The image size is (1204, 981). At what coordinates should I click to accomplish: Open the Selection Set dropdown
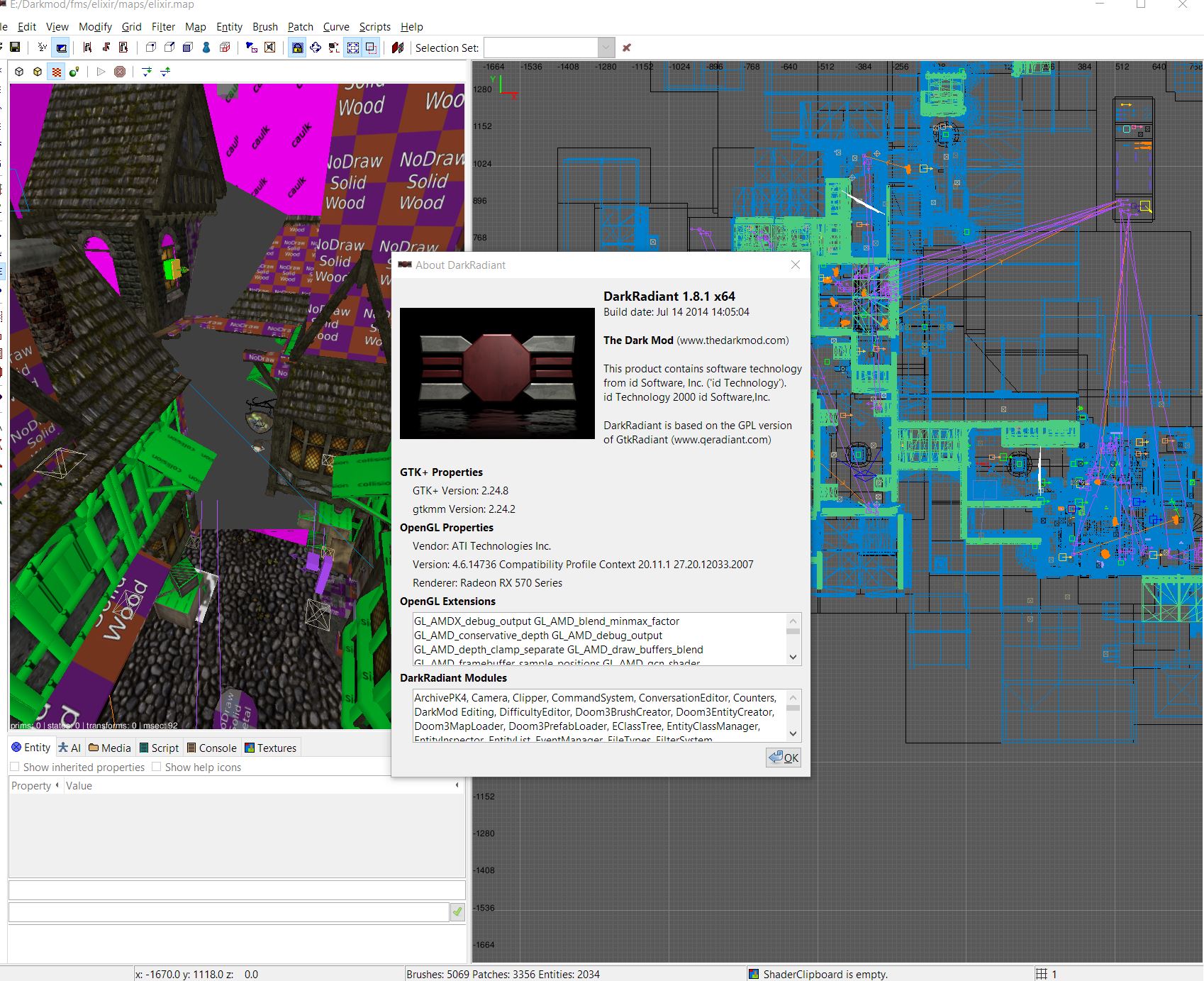tap(606, 48)
